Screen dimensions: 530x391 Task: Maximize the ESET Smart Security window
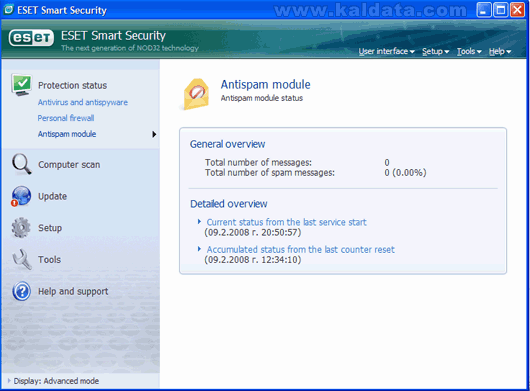pyautogui.click(x=501, y=10)
